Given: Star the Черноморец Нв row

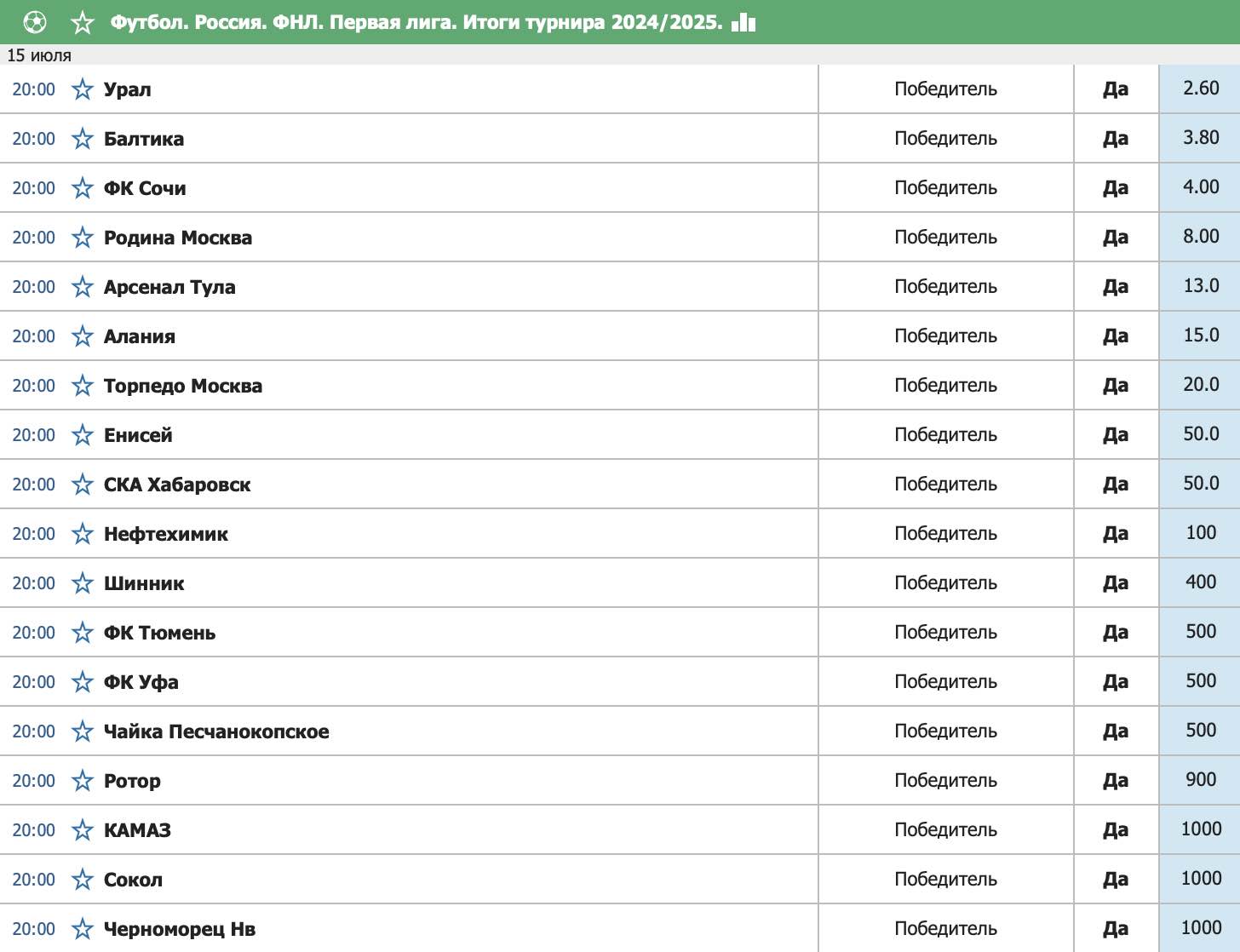Looking at the screenshot, I should point(83,928).
